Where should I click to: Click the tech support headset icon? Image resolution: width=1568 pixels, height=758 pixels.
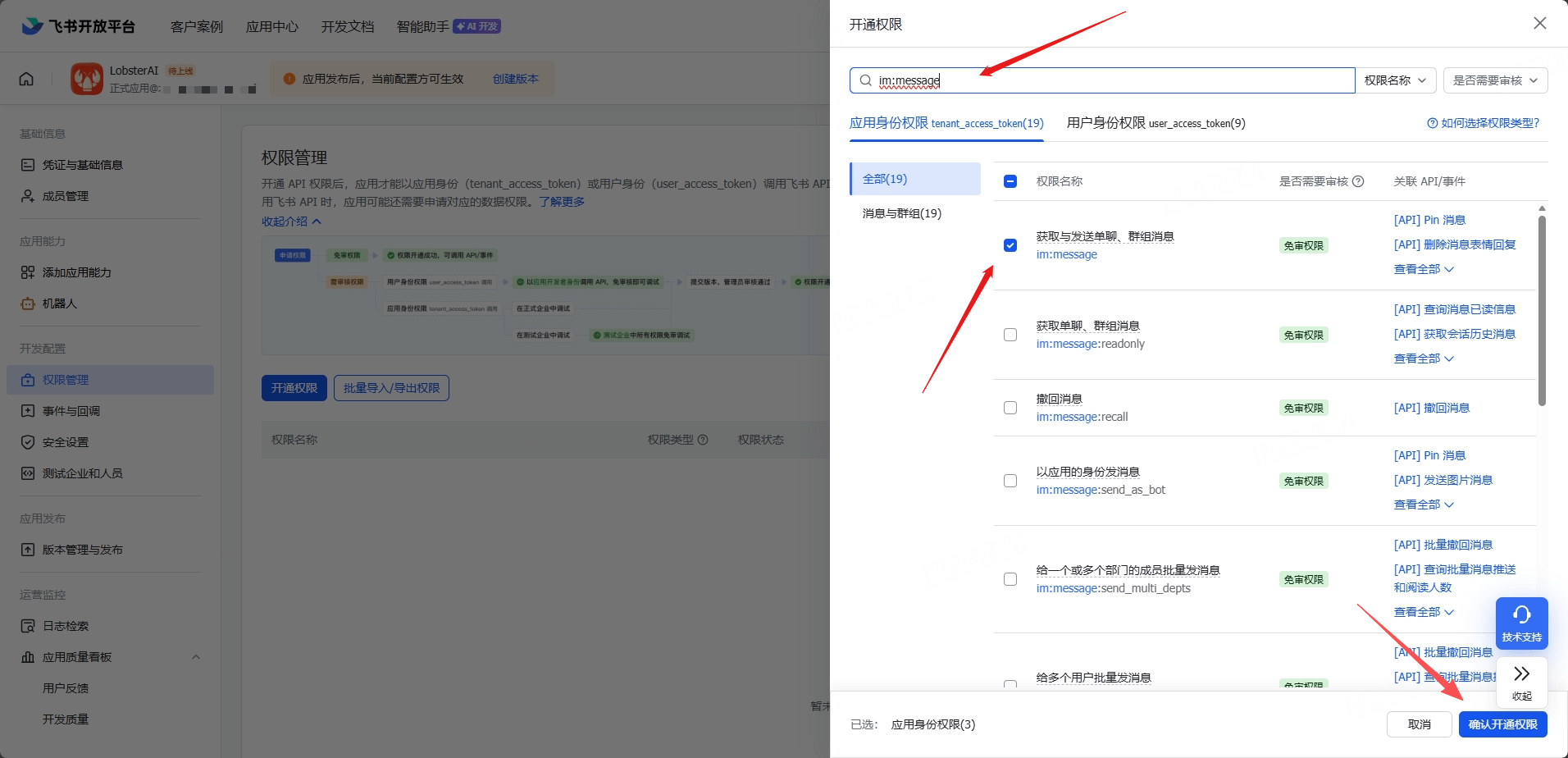(1521, 615)
